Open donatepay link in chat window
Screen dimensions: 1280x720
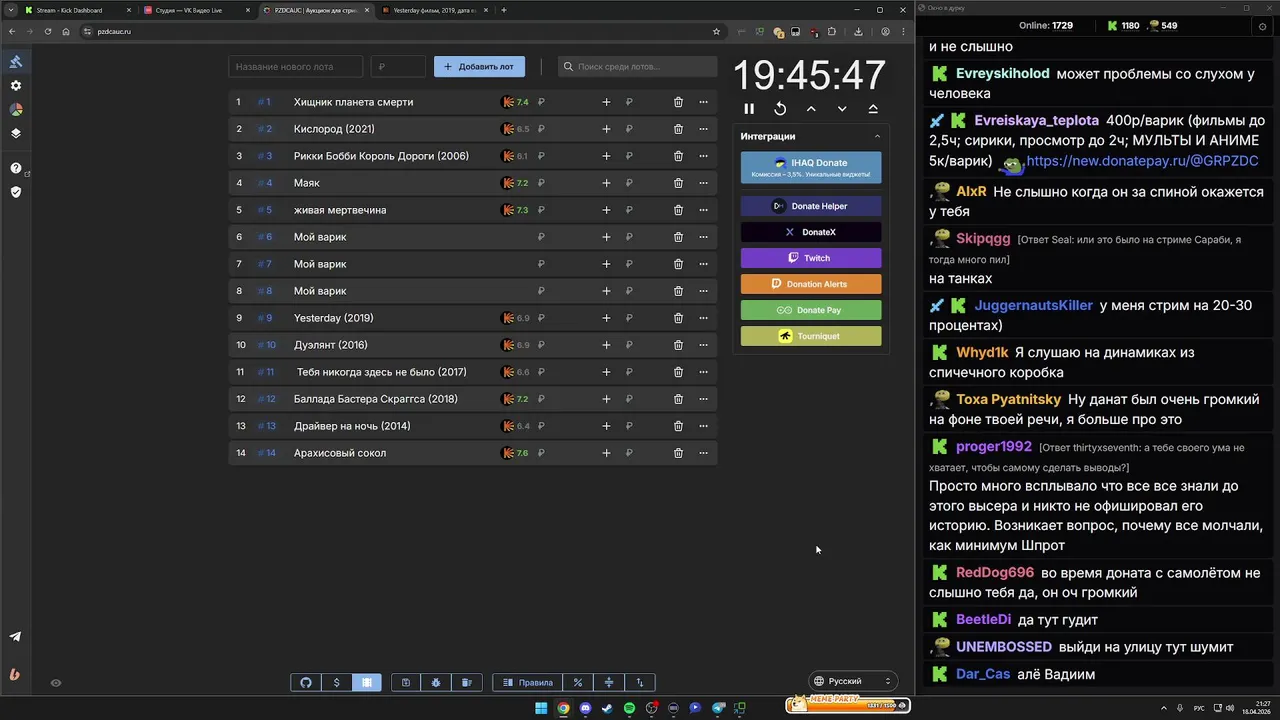1142,161
